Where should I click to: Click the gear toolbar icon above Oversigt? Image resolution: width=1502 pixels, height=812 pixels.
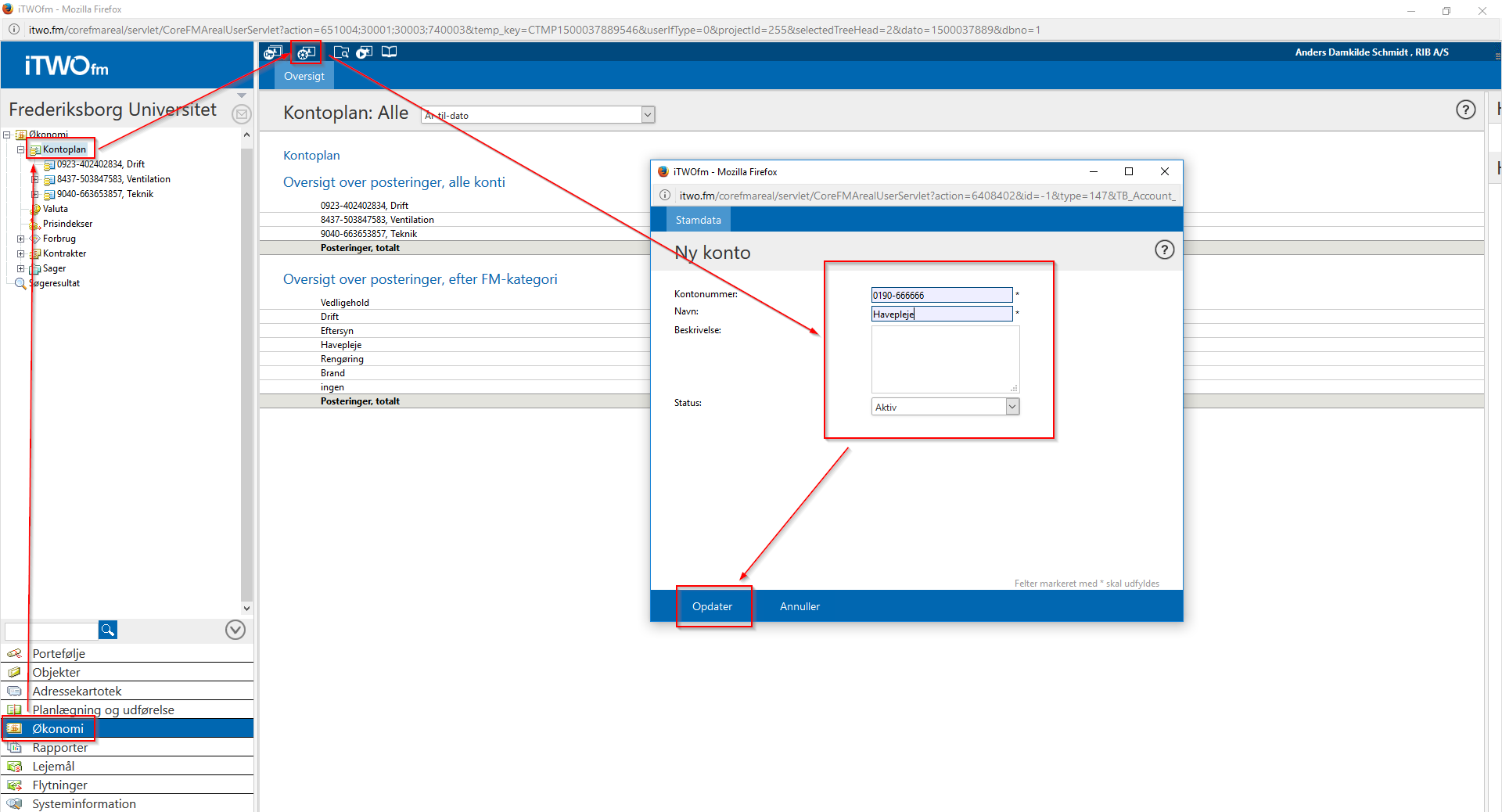tap(305, 52)
